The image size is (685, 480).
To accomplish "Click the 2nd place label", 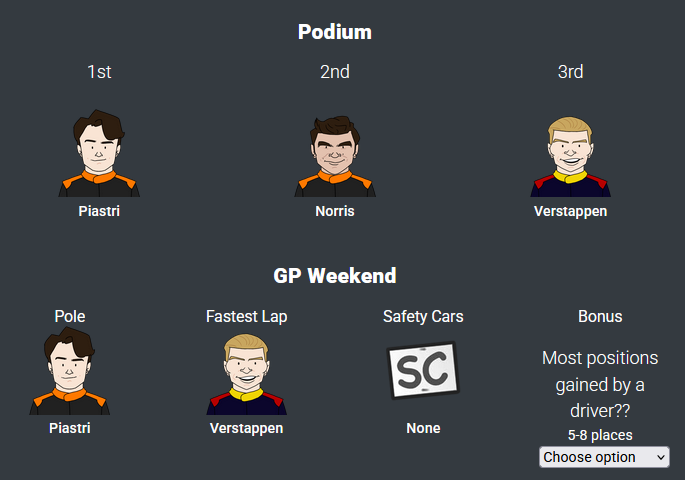I will coord(335,72).
